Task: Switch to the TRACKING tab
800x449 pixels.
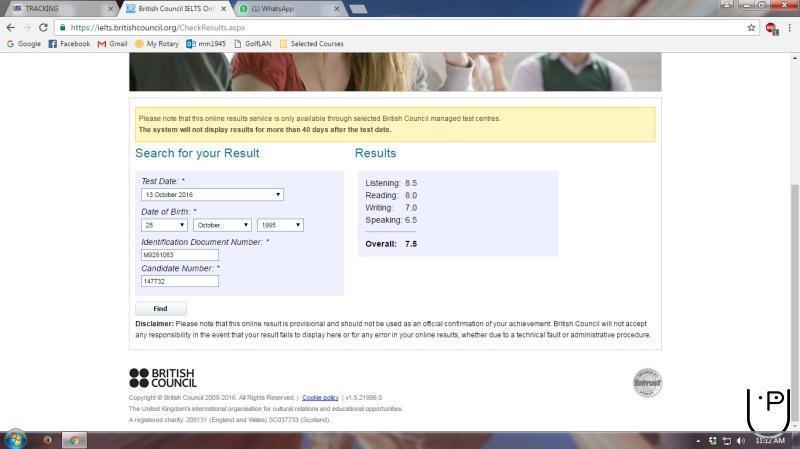Action: 59,9
